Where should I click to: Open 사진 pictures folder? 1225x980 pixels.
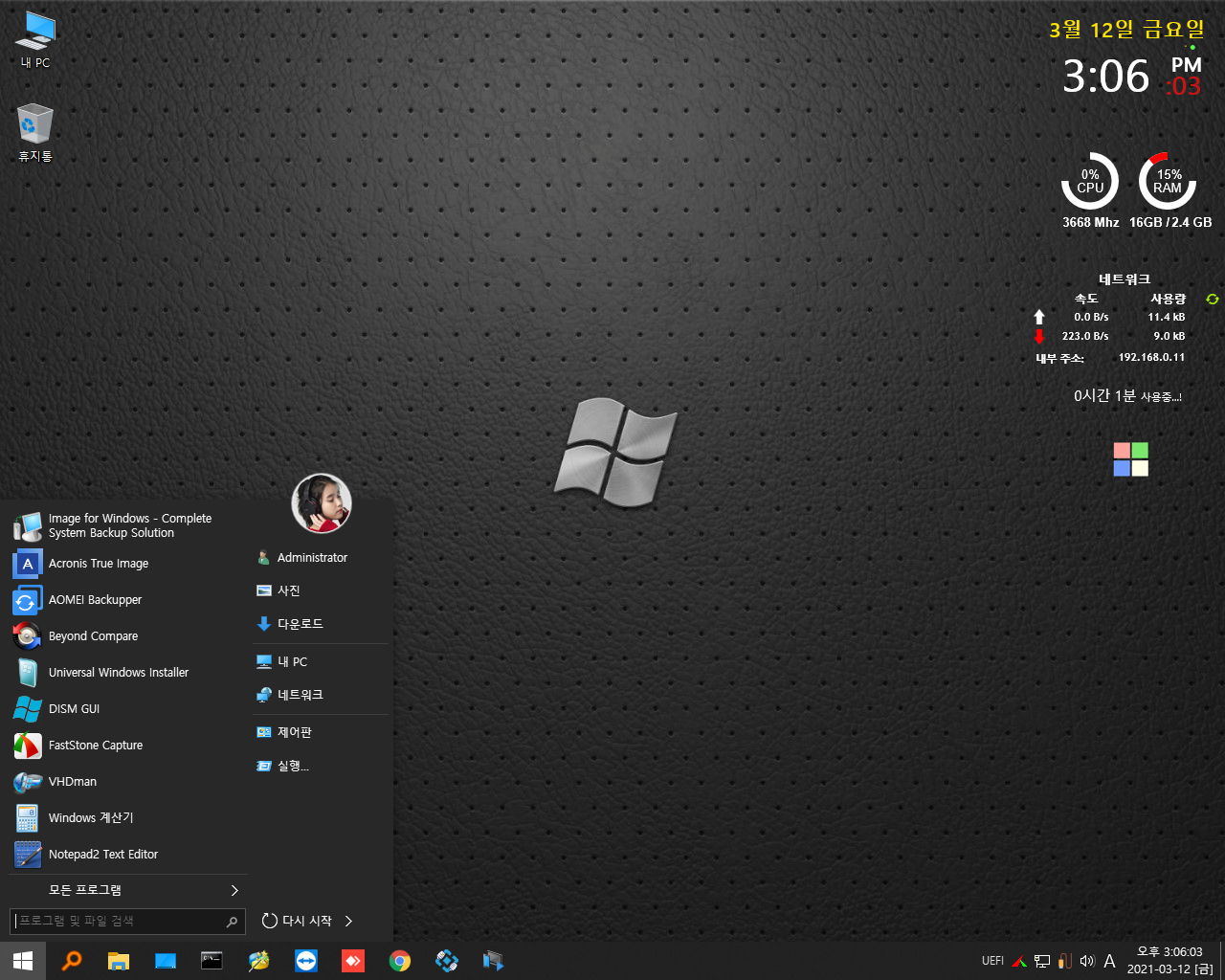pyautogui.click(x=321, y=590)
